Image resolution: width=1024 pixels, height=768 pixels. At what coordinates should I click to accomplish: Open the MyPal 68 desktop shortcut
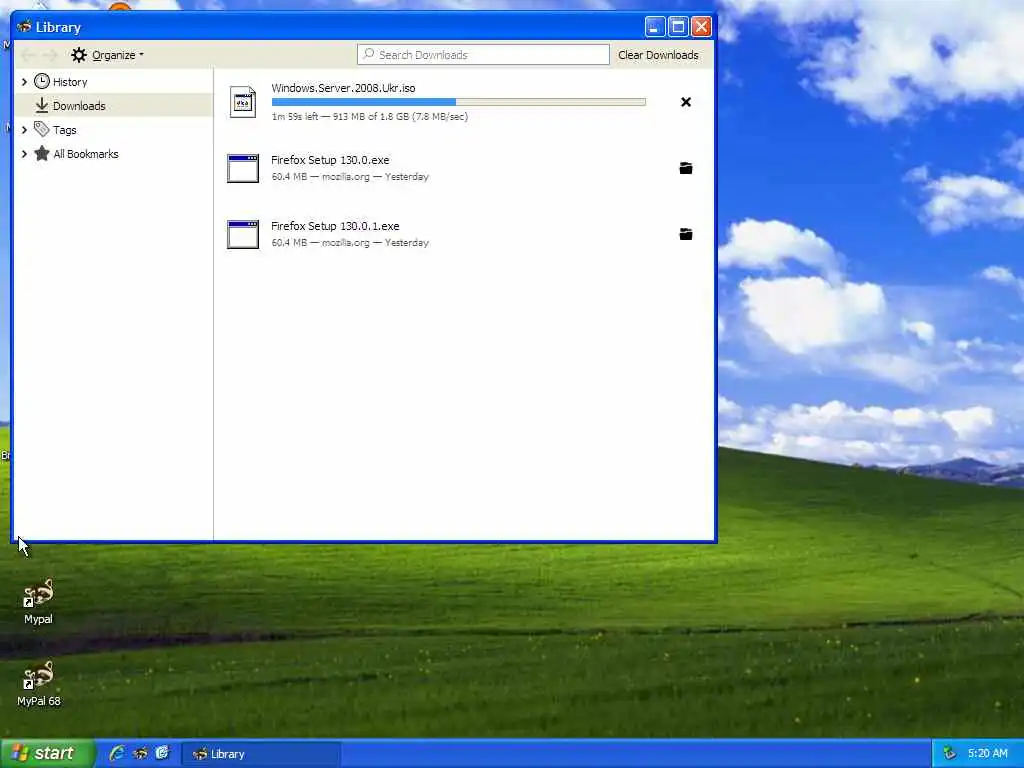[x=39, y=684]
